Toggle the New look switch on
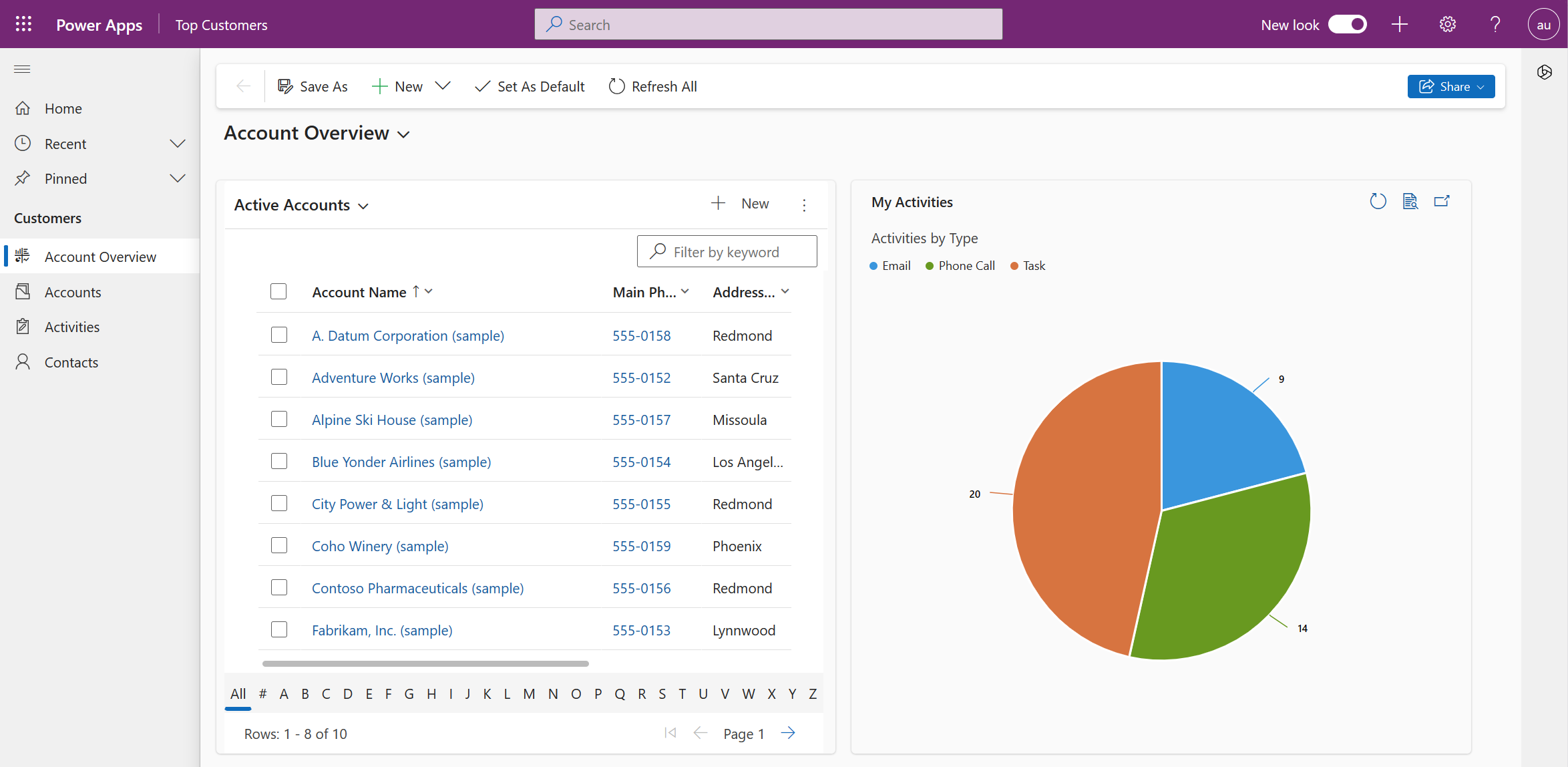 click(x=1350, y=24)
